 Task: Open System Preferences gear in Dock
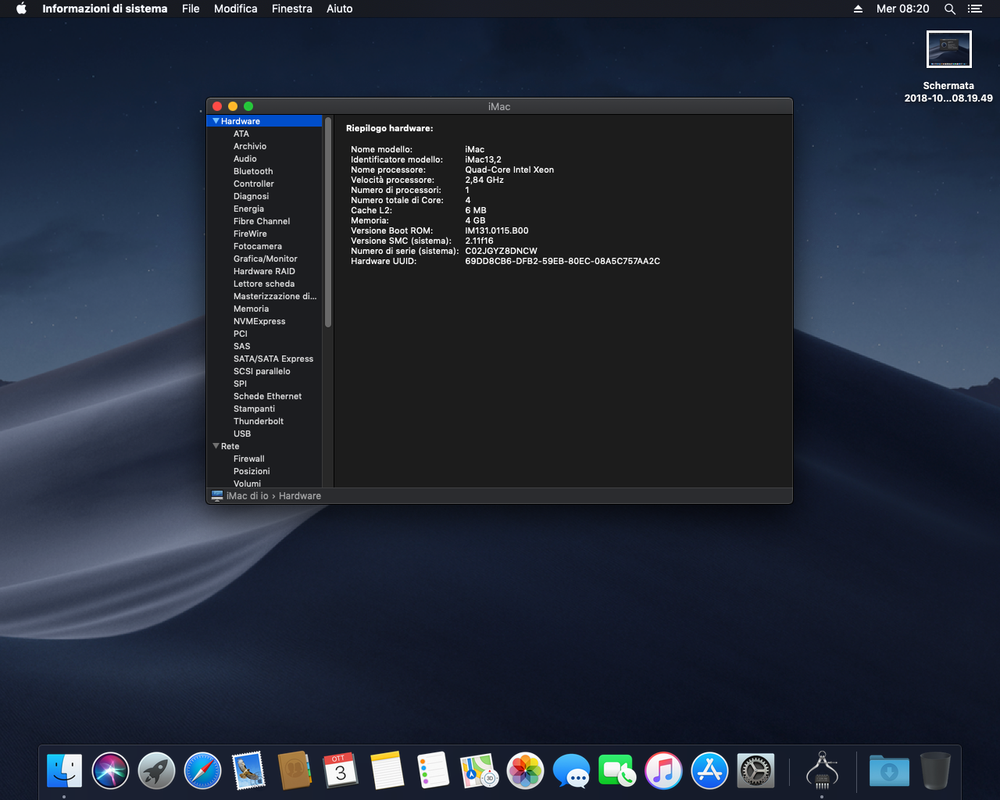[x=756, y=771]
